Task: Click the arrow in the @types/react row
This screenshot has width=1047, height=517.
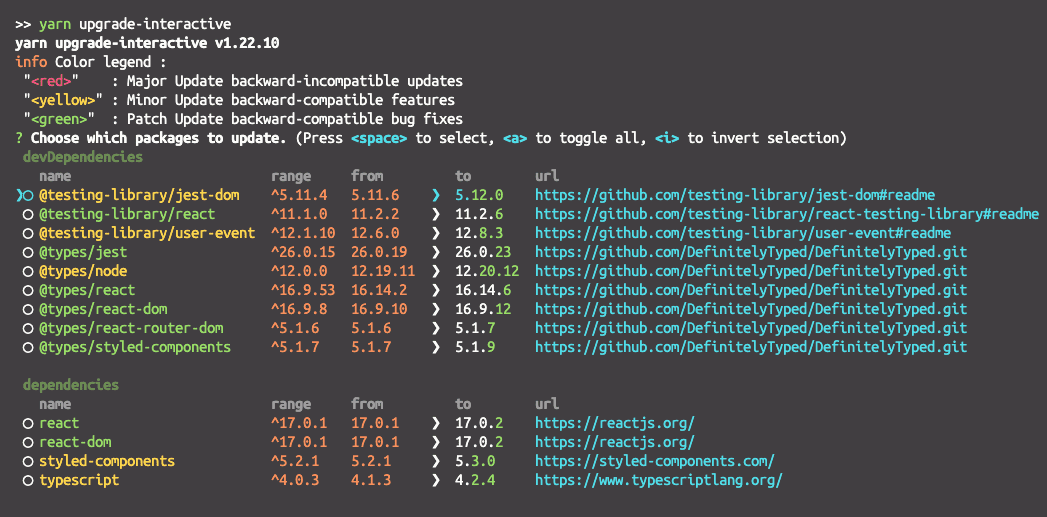Action: pos(435,290)
